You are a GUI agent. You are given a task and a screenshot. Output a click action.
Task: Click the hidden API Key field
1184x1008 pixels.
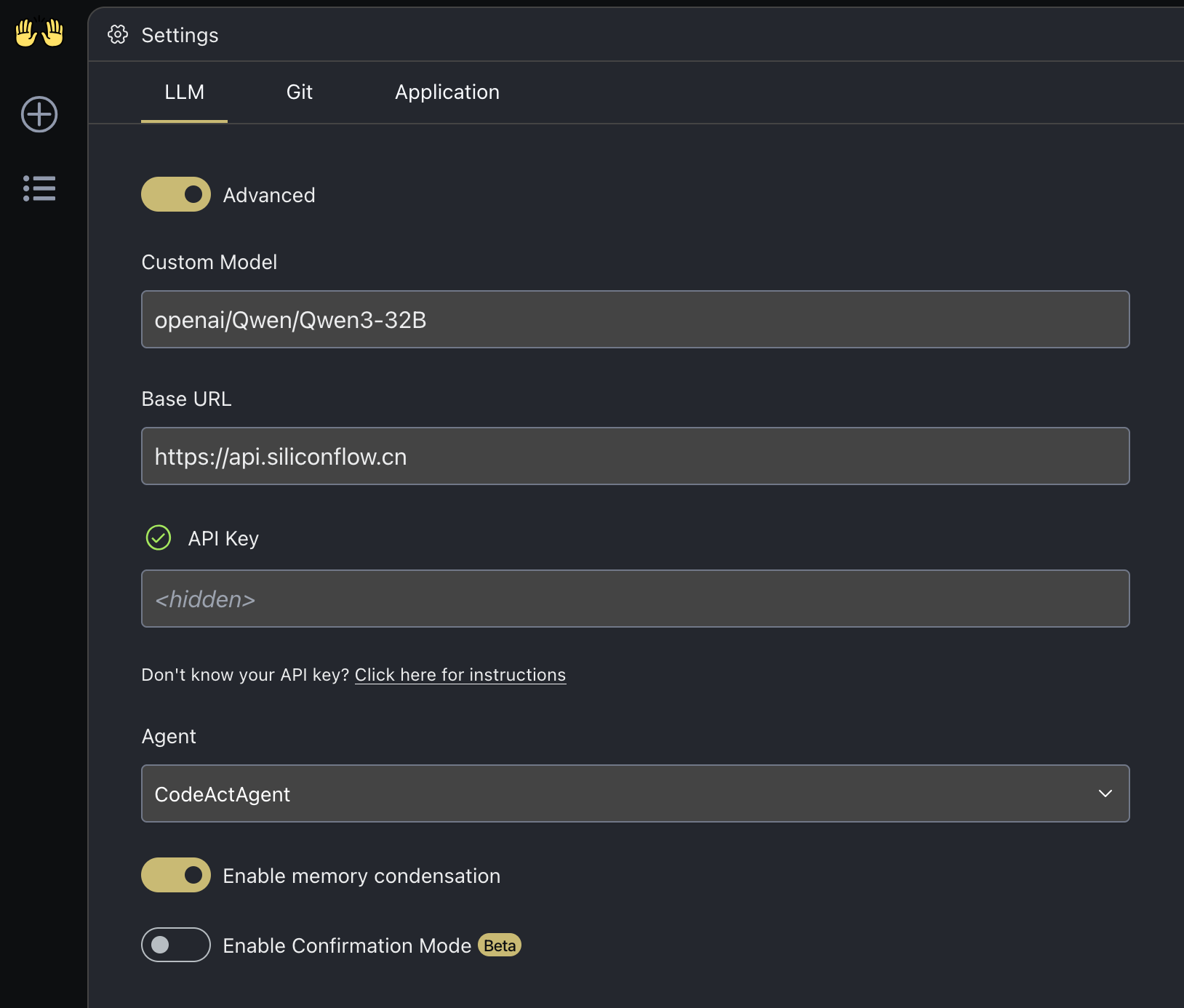point(636,599)
